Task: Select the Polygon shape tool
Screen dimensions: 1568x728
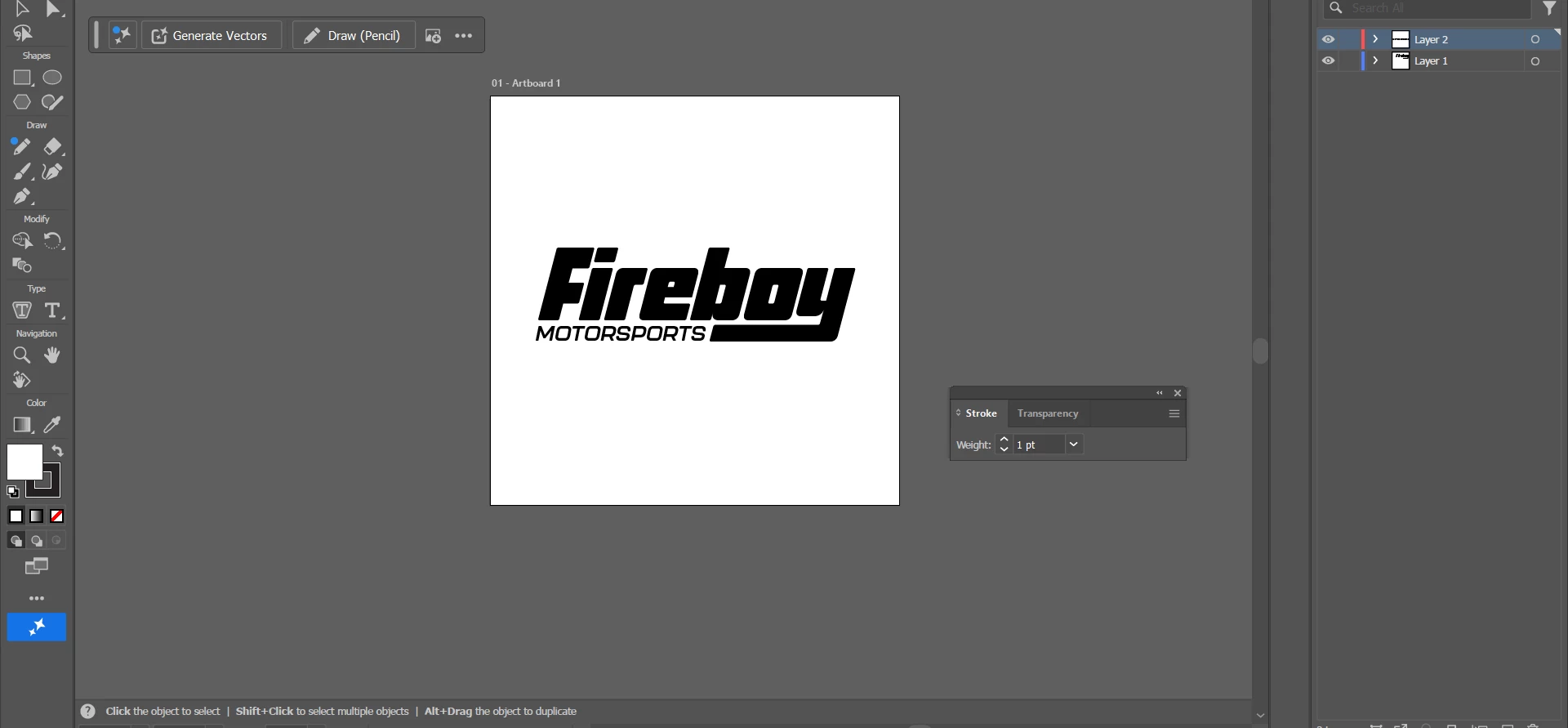Action: click(22, 102)
